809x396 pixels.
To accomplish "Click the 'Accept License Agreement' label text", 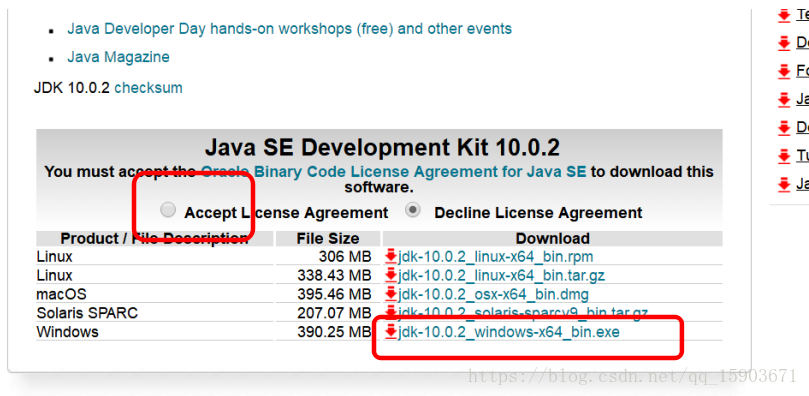I will (286, 212).
